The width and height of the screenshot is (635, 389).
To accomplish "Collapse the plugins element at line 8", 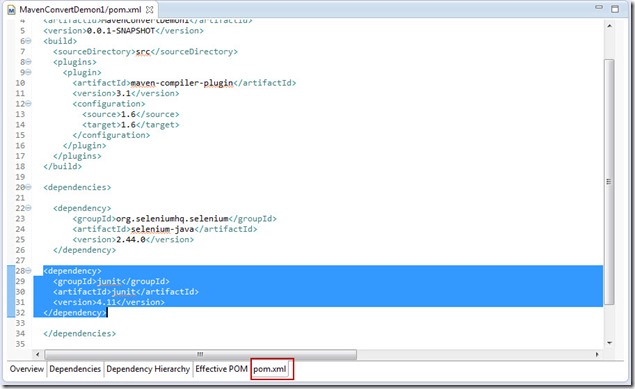I will pyautogui.click(x=28, y=62).
